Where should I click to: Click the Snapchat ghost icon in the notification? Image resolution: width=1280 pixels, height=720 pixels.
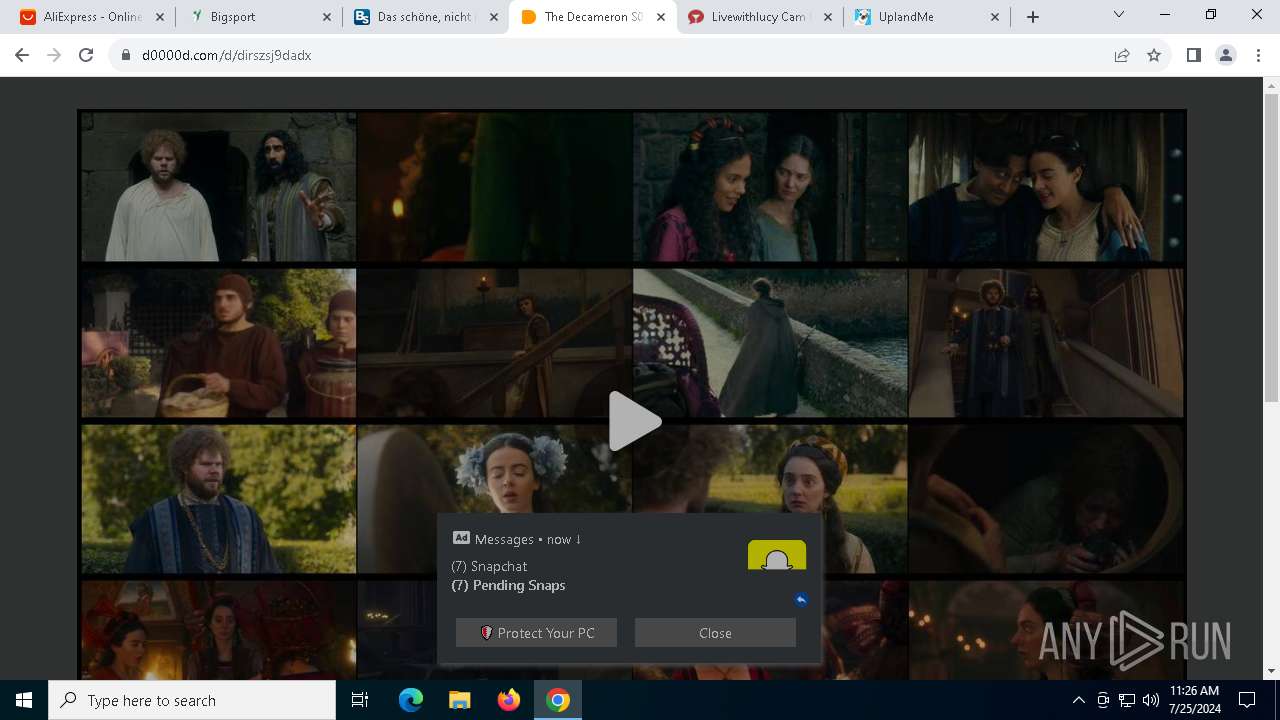click(777, 555)
